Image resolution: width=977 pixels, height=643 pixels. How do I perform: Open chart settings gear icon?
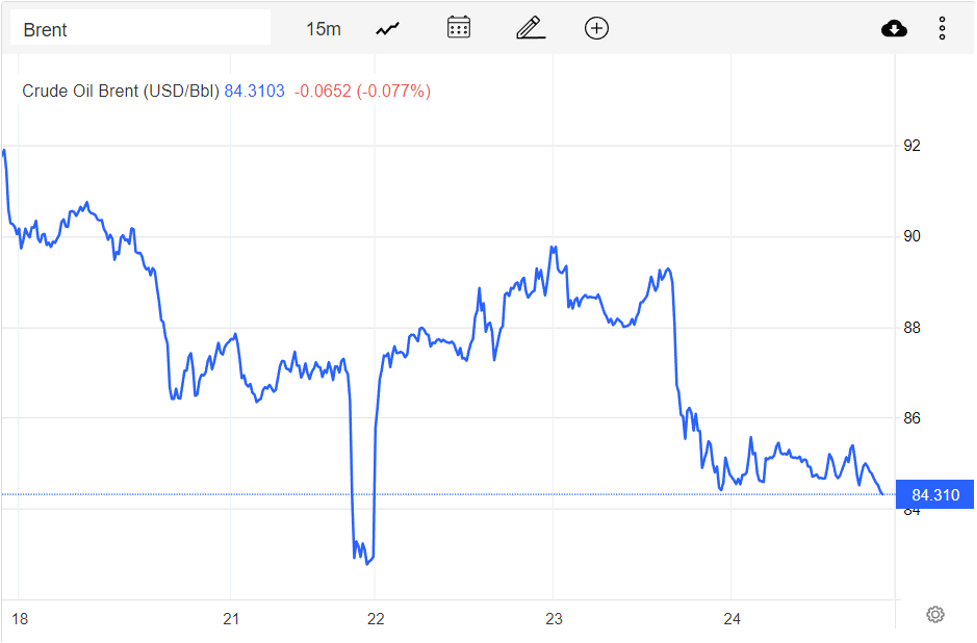tap(935, 614)
